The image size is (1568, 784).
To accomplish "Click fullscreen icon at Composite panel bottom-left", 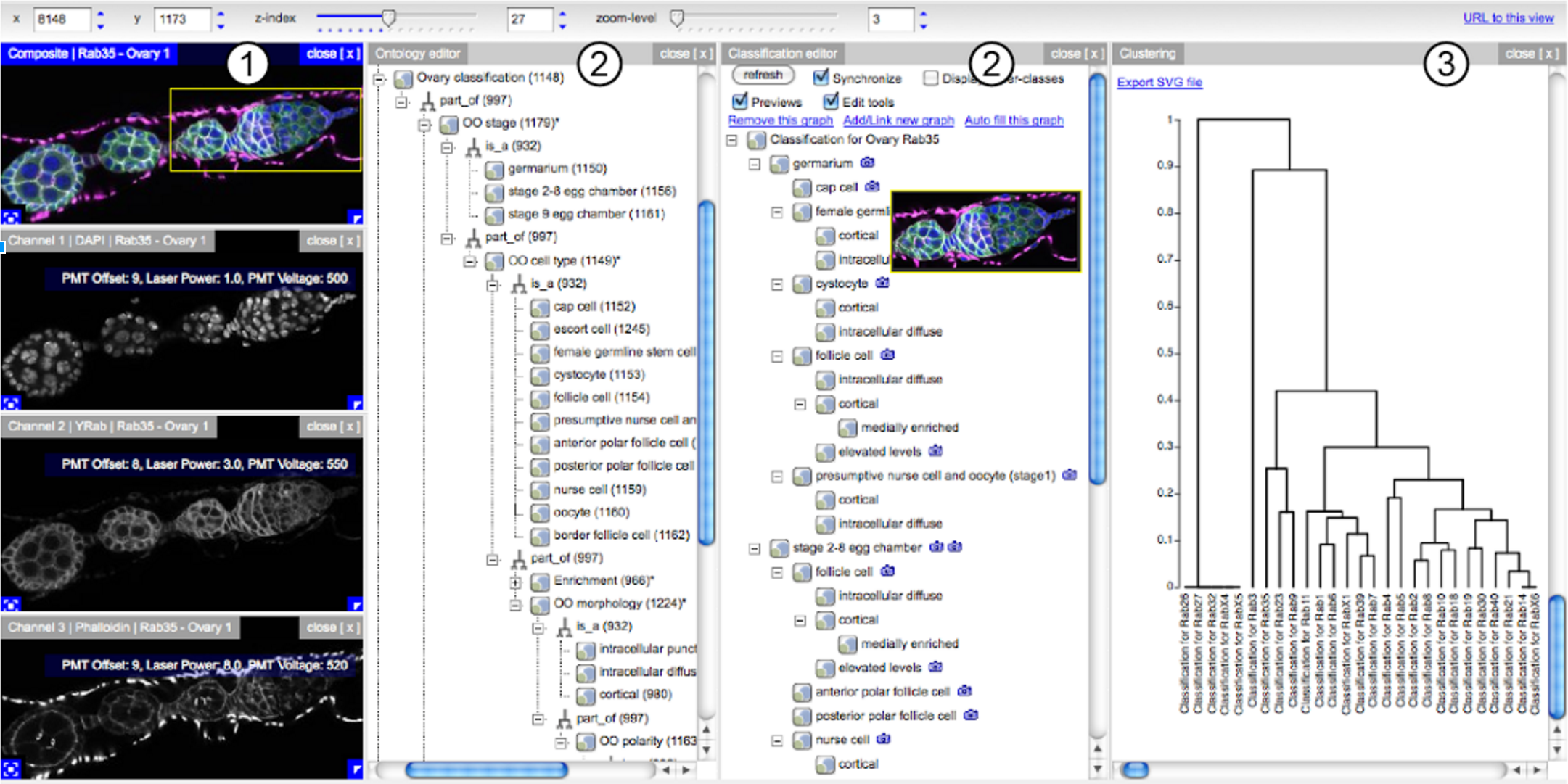I will click(11, 217).
